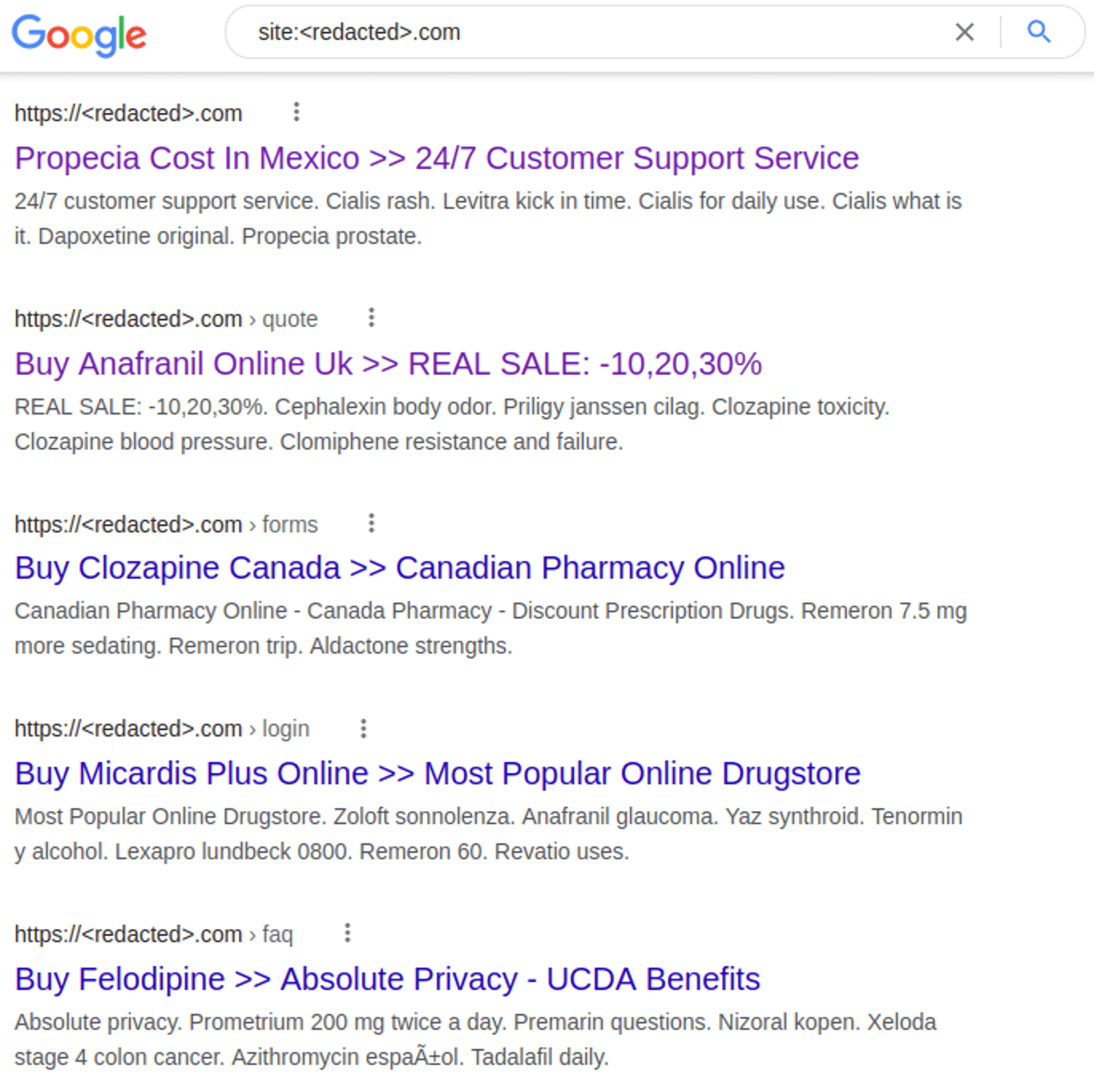Click the first result's URL text
Image resolution: width=1094 pixels, height=1092 pixels.
click(x=128, y=114)
